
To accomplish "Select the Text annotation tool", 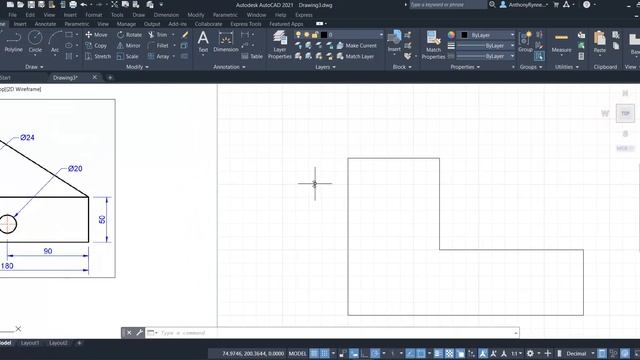I will pyautogui.click(x=203, y=42).
